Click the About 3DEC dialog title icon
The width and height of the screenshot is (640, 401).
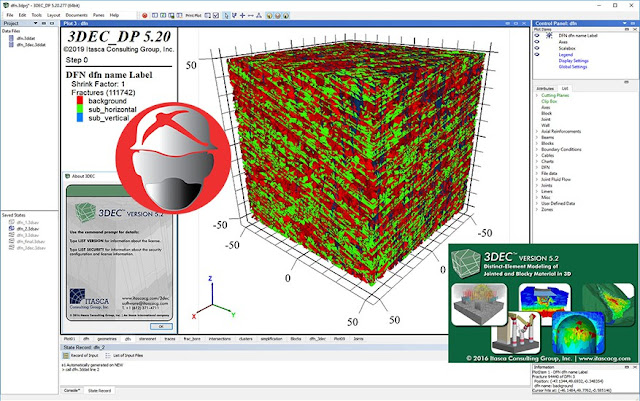(67, 176)
